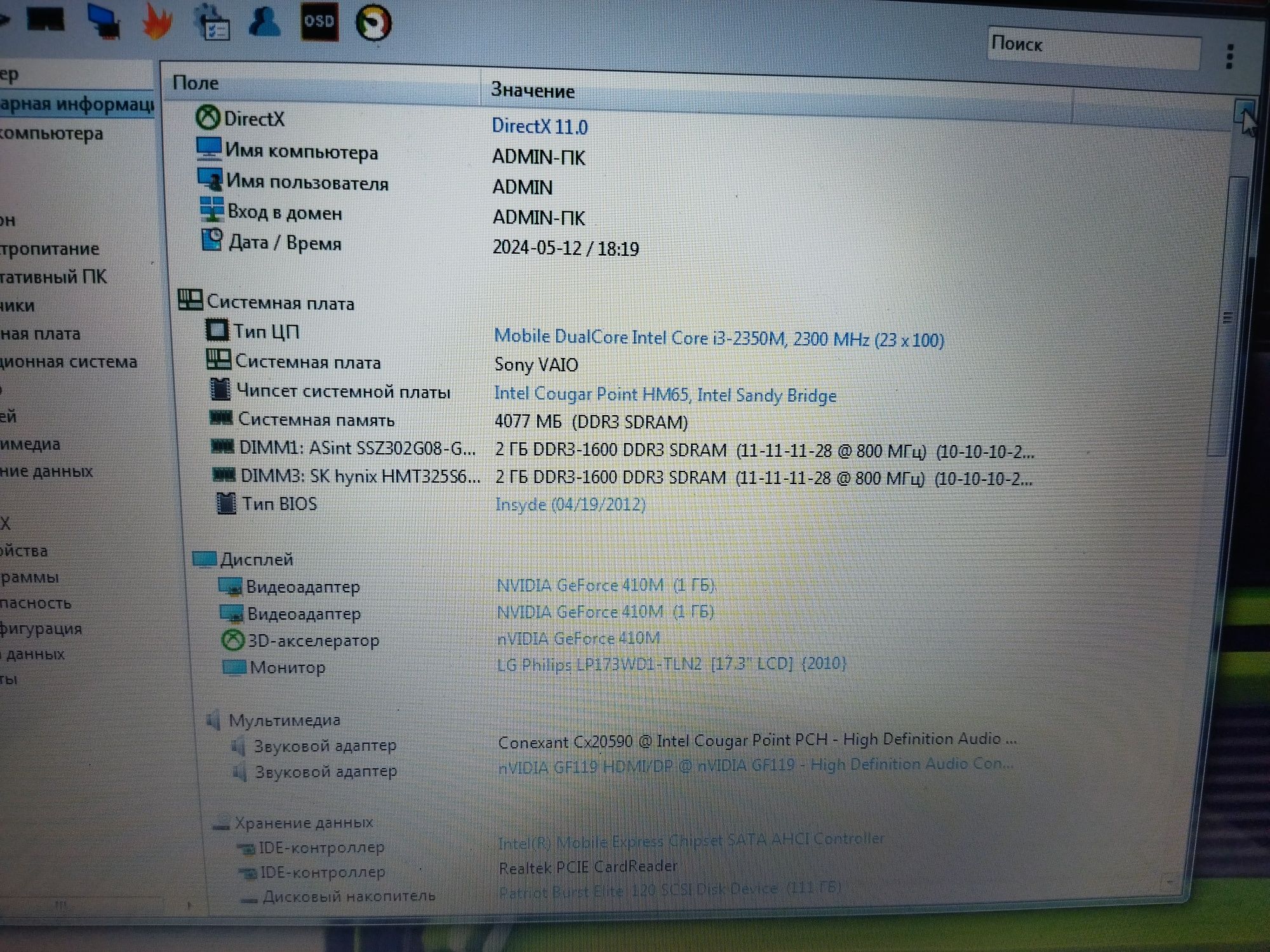Viewport: 1270px width, 952px height.
Task: Open the Intel Core i3-2350M CPU link
Action: pyautogui.click(x=719, y=338)
